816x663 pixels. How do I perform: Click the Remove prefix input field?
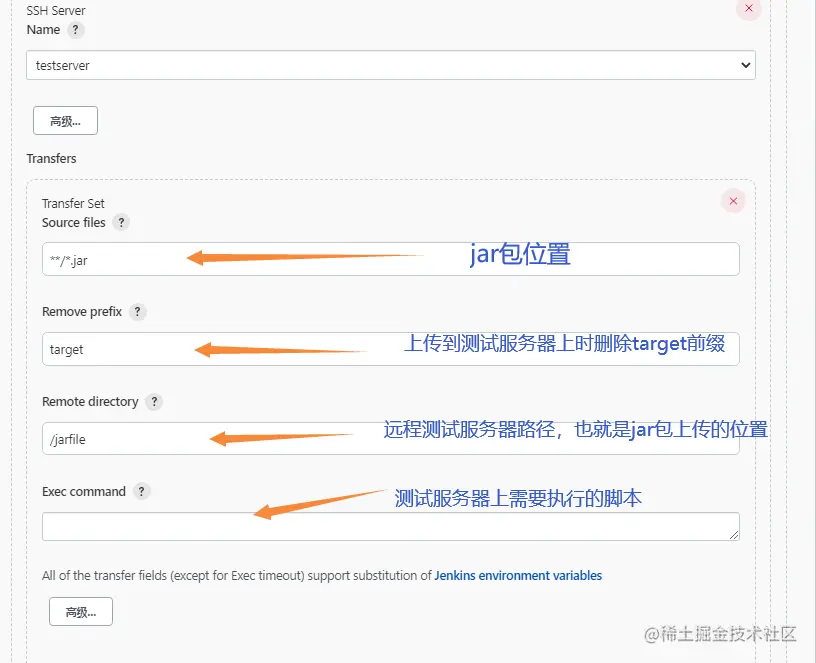(x=391, y=349)
